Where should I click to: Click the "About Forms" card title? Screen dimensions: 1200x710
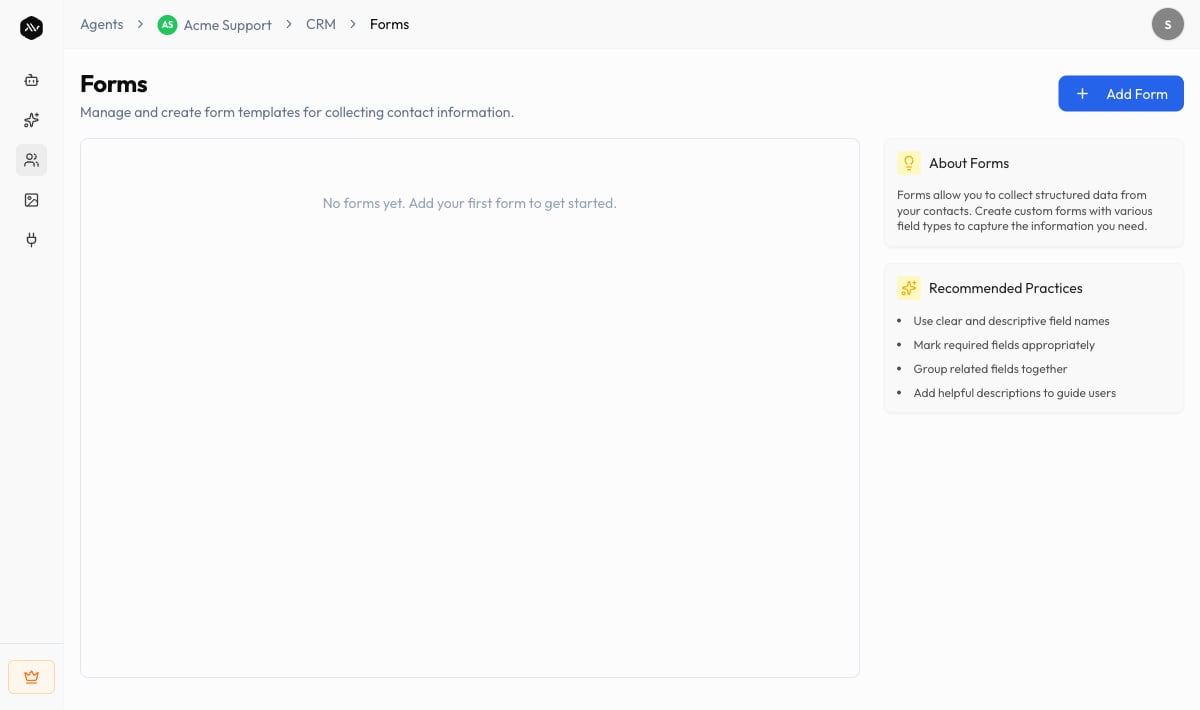coord(969,163)
